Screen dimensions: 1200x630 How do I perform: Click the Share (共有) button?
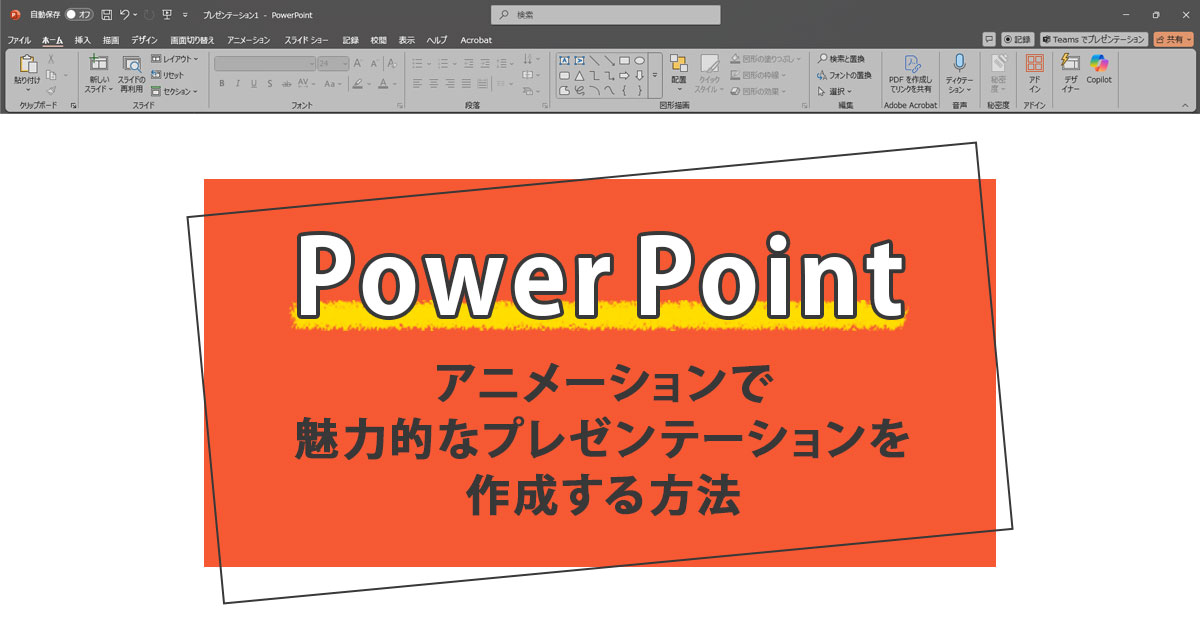[1172, 39]
